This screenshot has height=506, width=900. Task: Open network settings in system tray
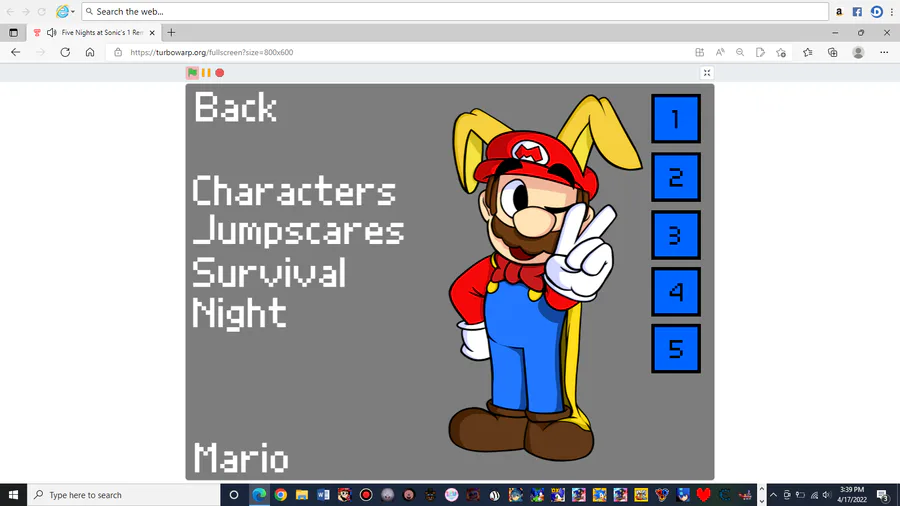coord(814,495)
